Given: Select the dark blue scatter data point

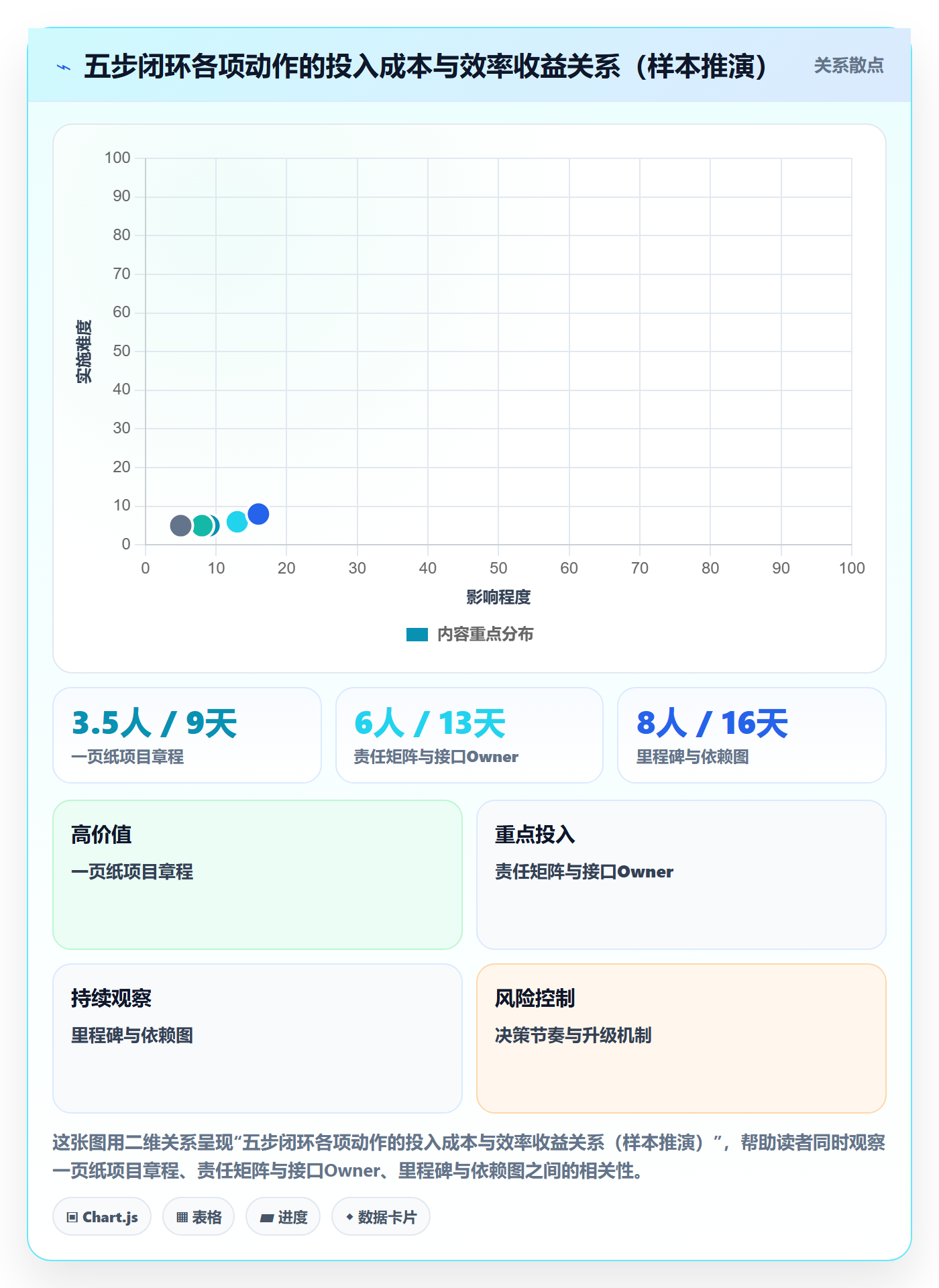Looking at the screenshot, I should [258, 514].
